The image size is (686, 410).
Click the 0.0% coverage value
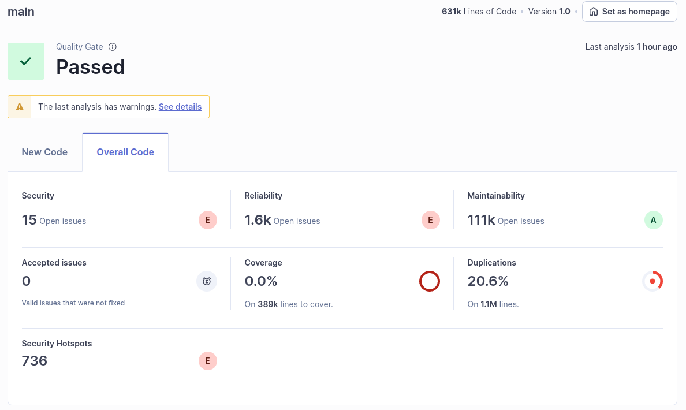(261, 281)
